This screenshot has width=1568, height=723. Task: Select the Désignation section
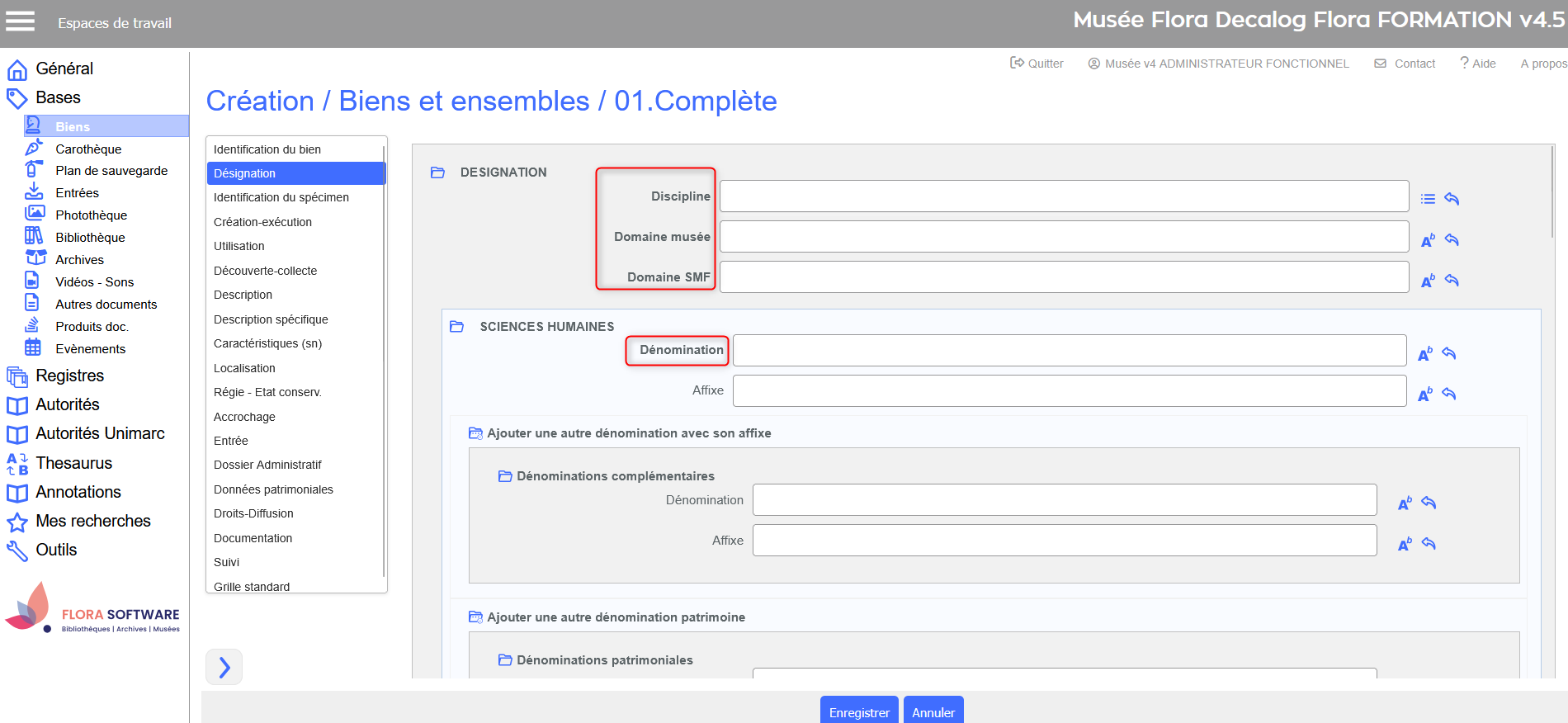point(295,173)
